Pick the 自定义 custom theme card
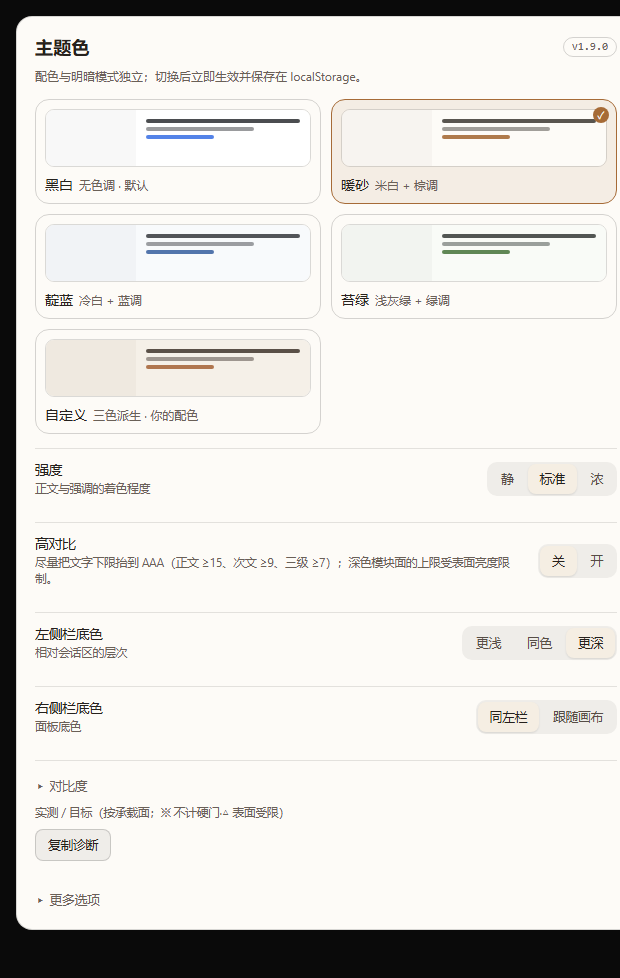The width and height of the screenshot is (620, 978). pos(178,381)
